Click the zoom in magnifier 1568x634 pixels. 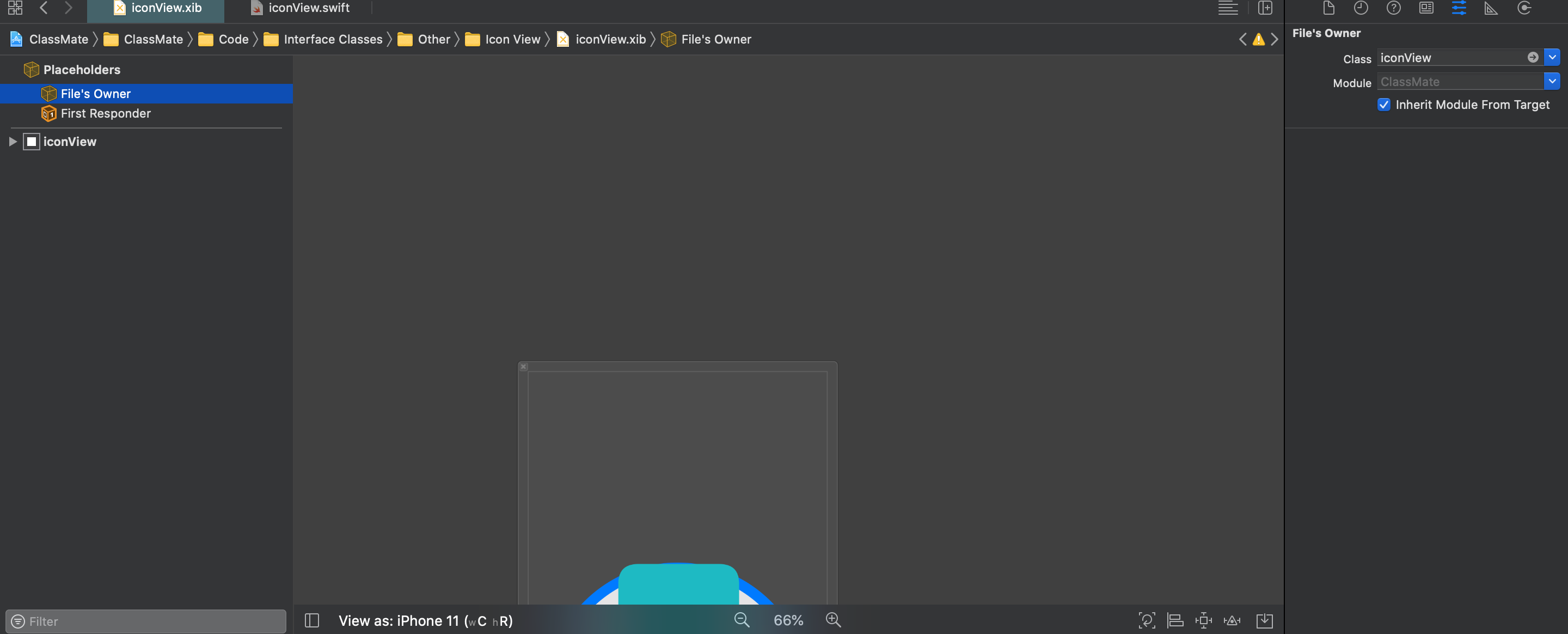(x=832, y=620)
